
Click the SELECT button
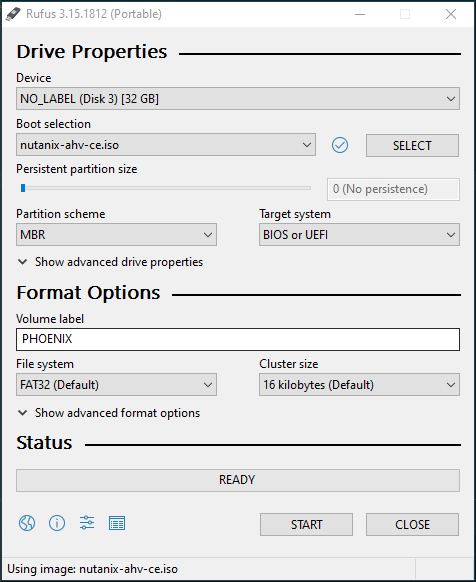tap(412, 146)
